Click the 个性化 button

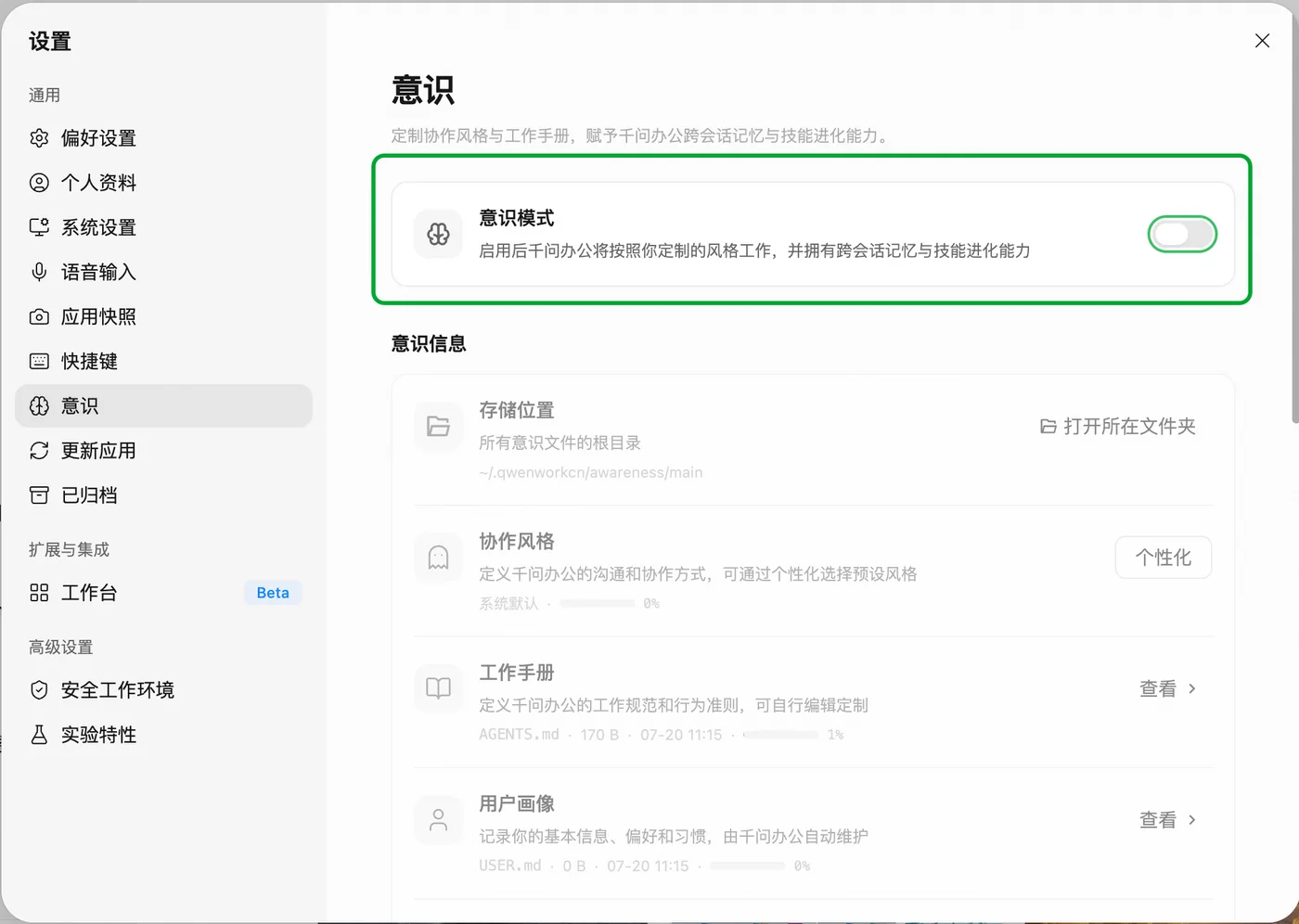pyautogui.click(x=1164, y=558)
